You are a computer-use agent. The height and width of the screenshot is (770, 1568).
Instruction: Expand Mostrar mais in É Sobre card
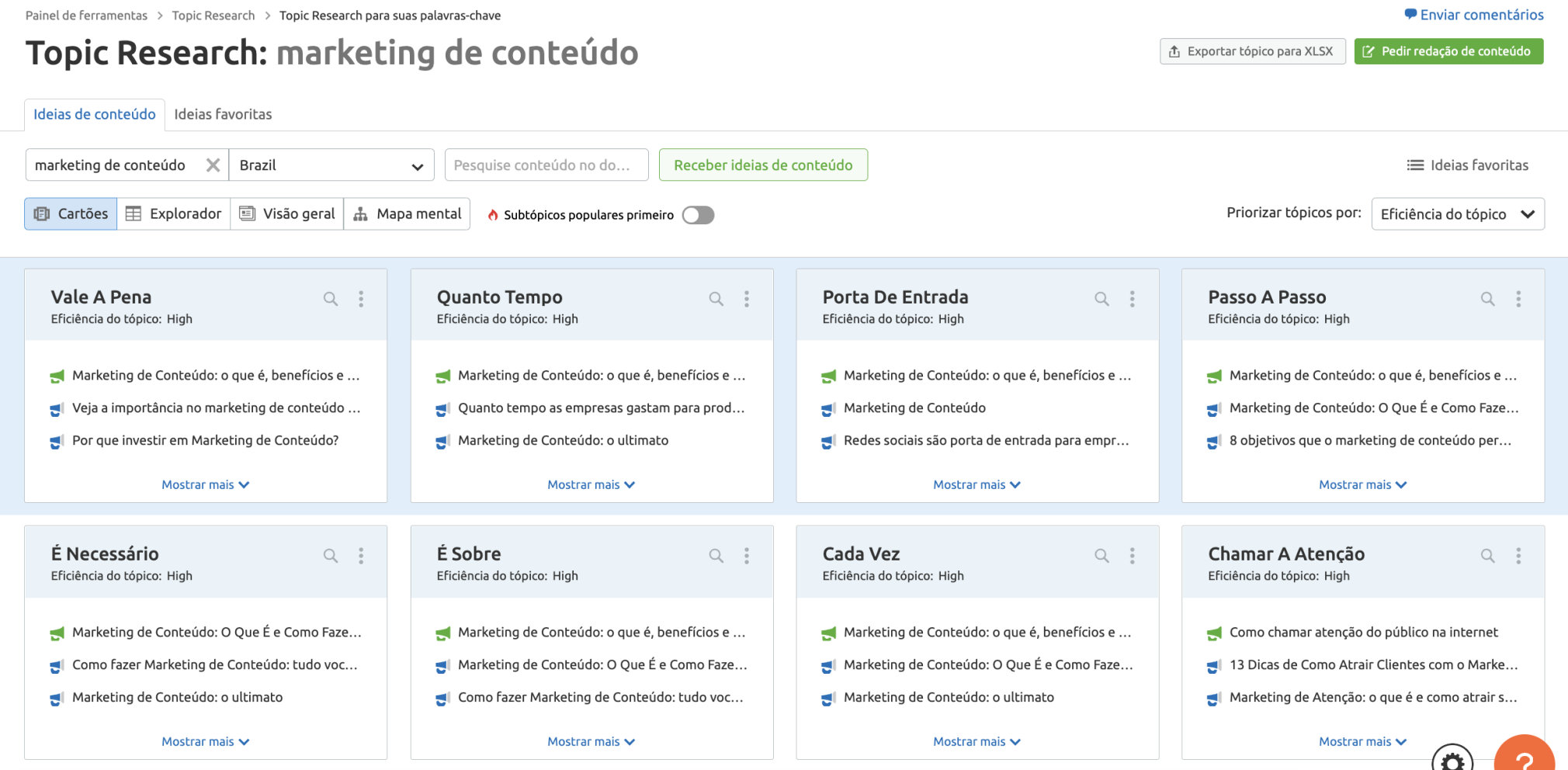pos(591,741)
